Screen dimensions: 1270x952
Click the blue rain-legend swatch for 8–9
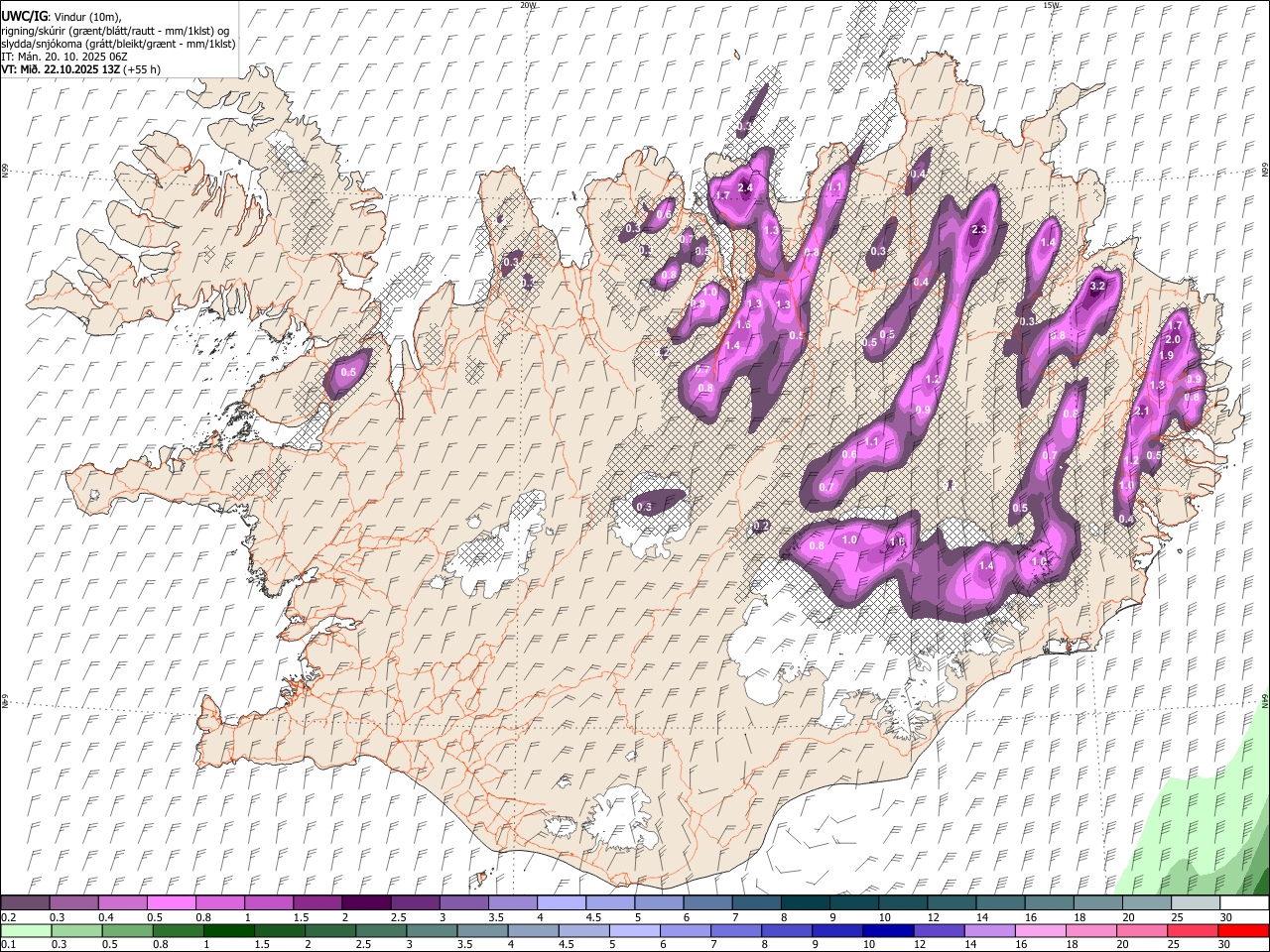786,931
